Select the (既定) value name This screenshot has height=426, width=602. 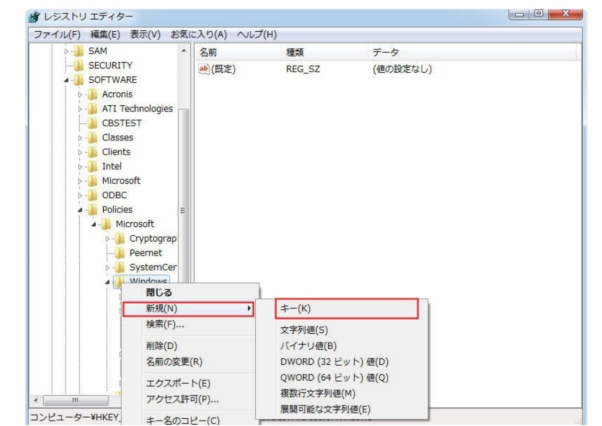click(x=223, y=69)
